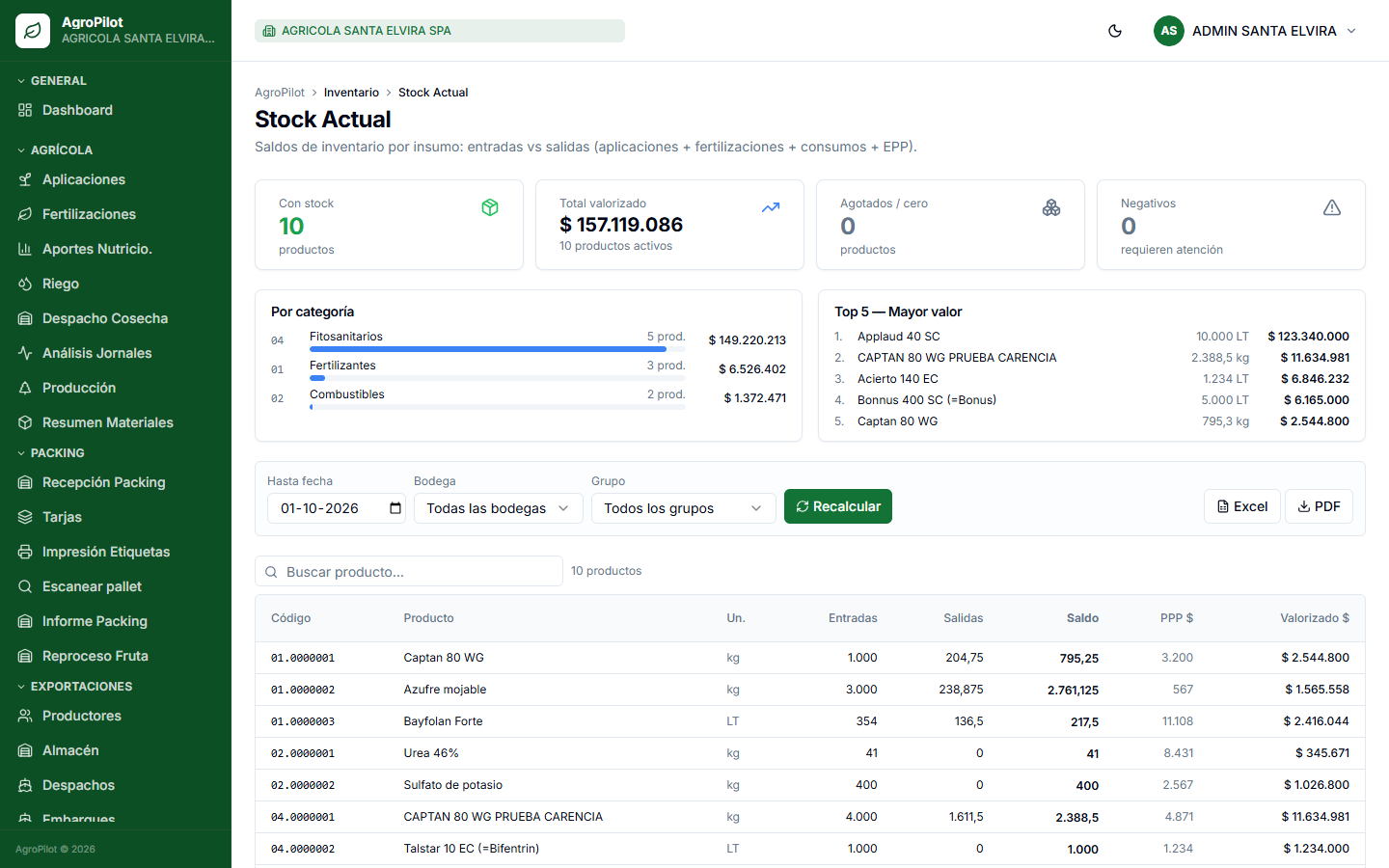Click the Fertilizantes category progress bar
1389x868 pixels.
[498, 378]
